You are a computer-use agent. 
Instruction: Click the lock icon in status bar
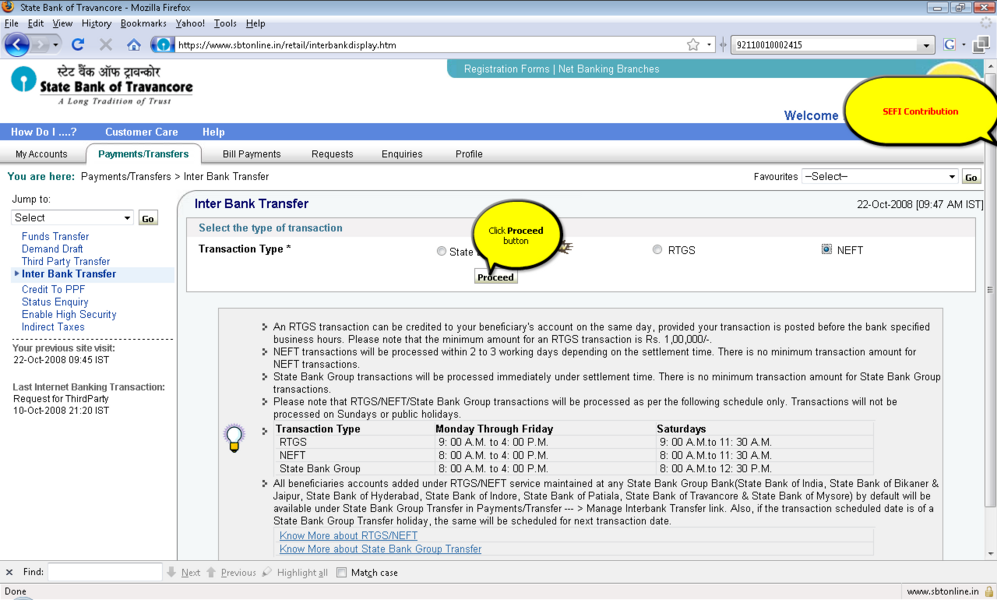pyautogui.click(x=988, y=591)
